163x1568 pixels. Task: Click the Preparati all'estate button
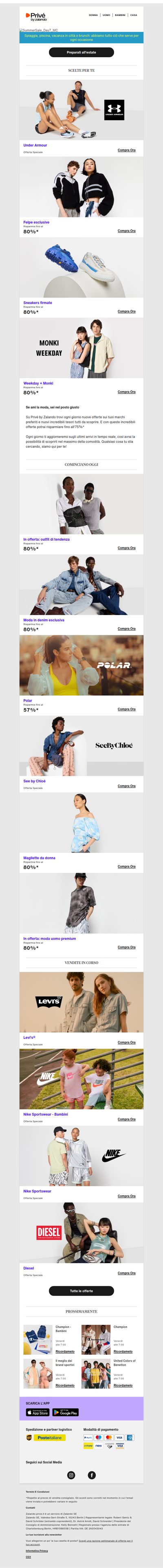81,52
